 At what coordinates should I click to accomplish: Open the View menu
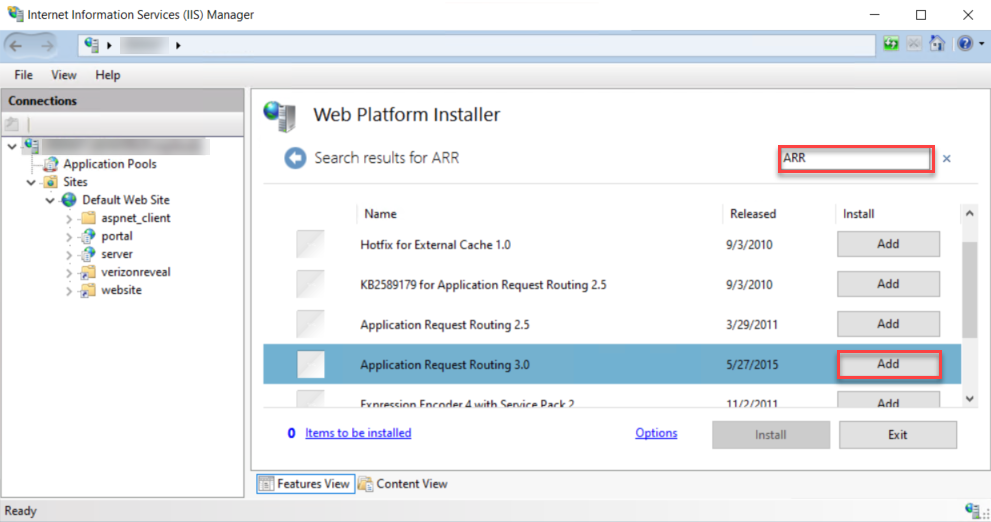point(64,75)
